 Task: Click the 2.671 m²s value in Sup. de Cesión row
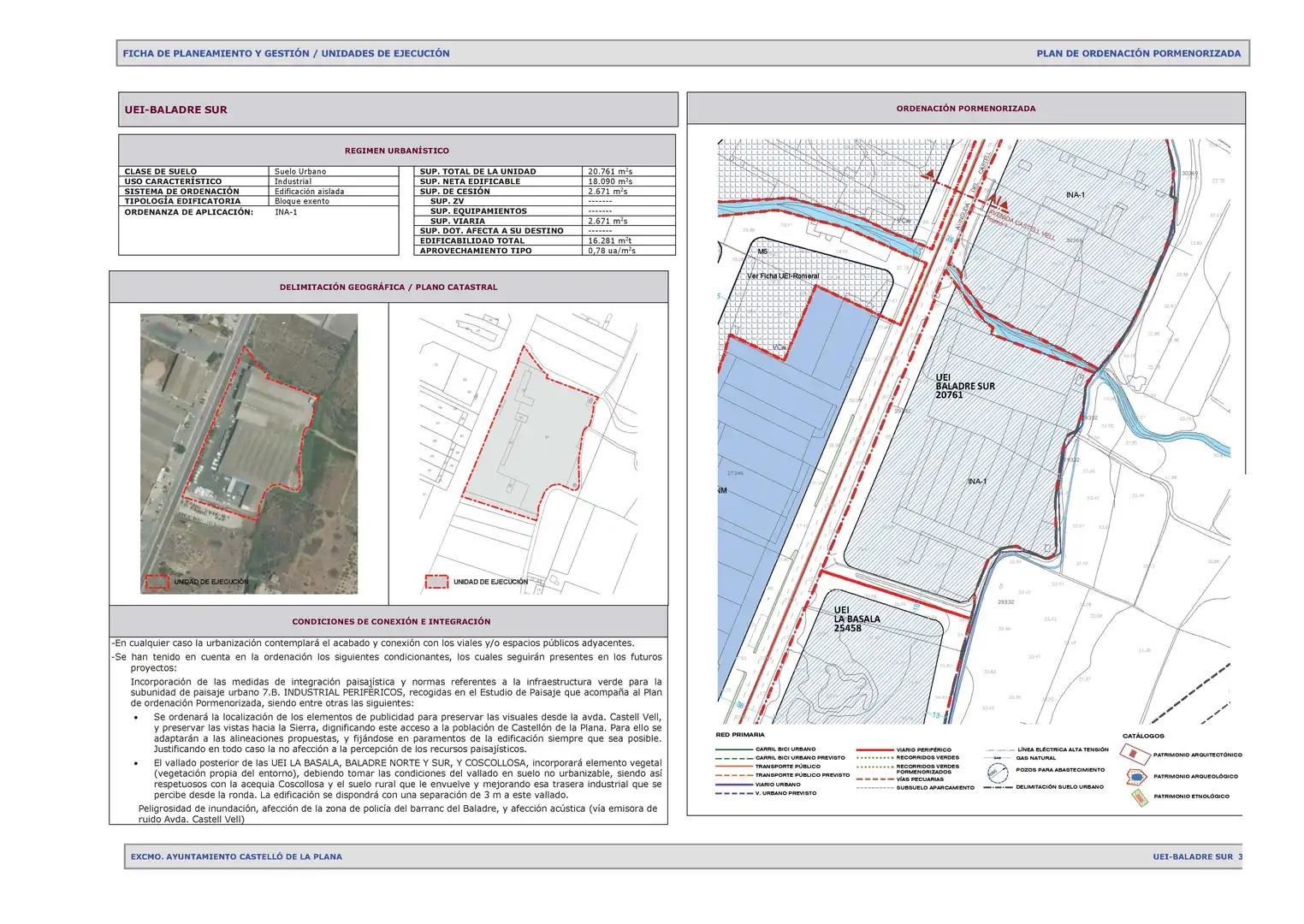(x=608, y=192)
